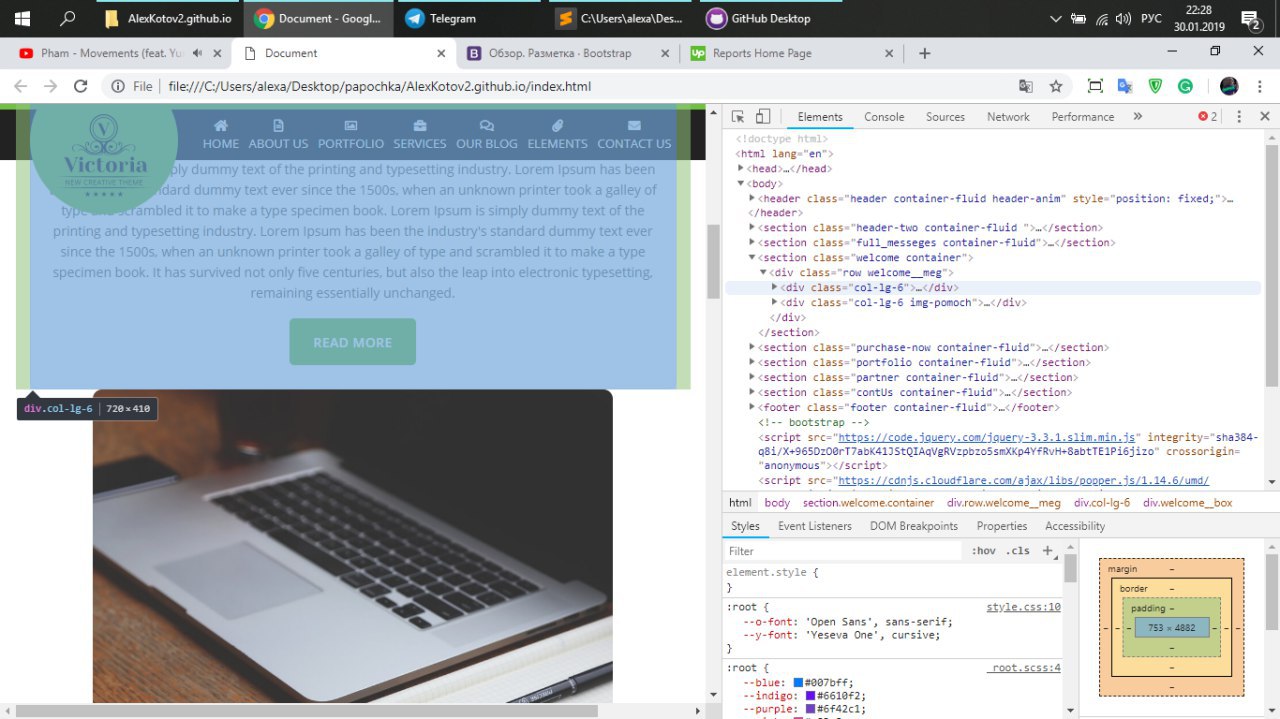Click the PORTFOLIO nav icon on webpage
The image size is (1280, 719).
351,126
